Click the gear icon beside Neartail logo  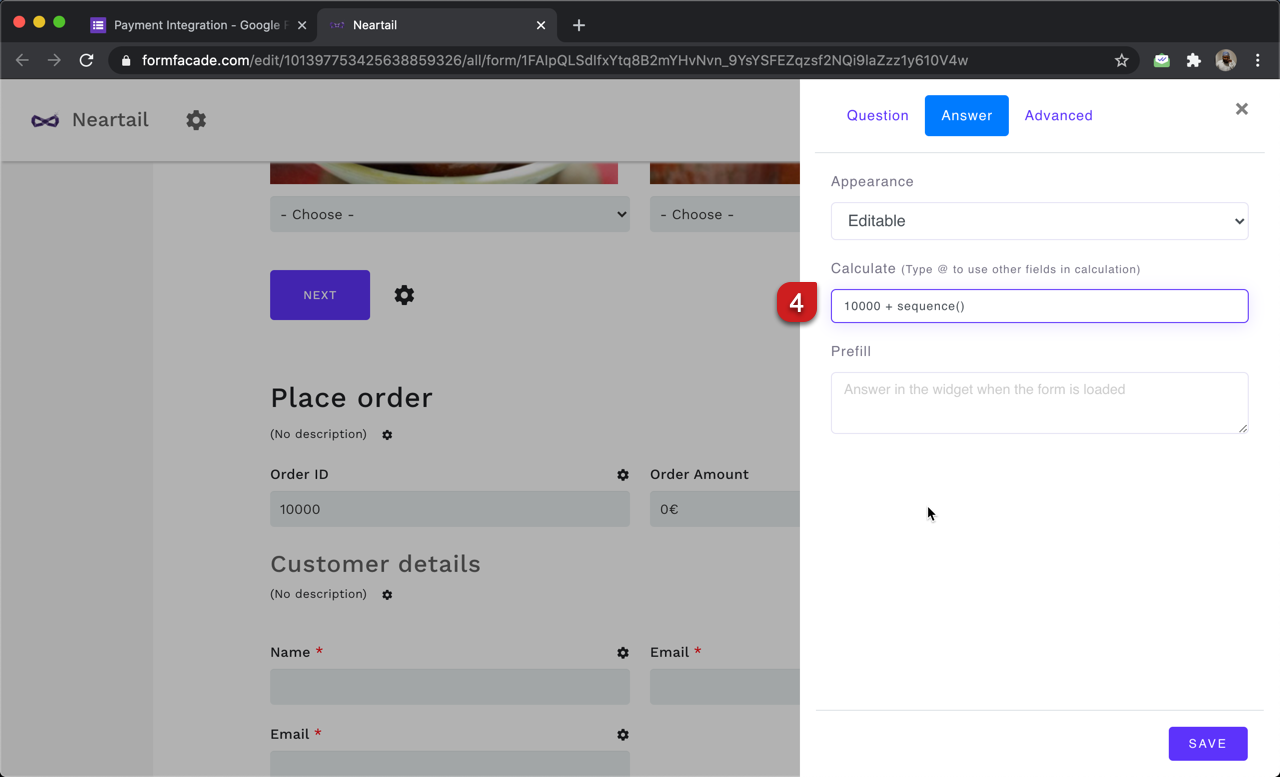(x=196, y=120)
